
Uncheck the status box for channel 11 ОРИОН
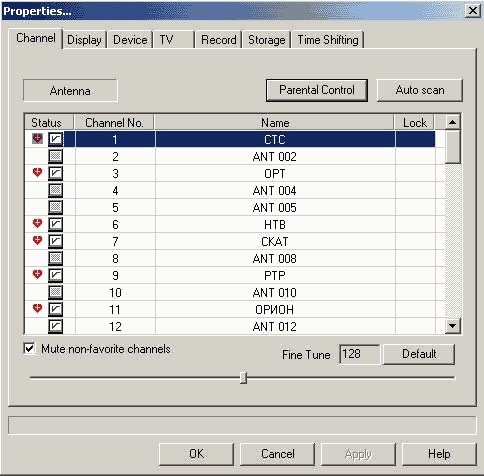click(55, 309)
